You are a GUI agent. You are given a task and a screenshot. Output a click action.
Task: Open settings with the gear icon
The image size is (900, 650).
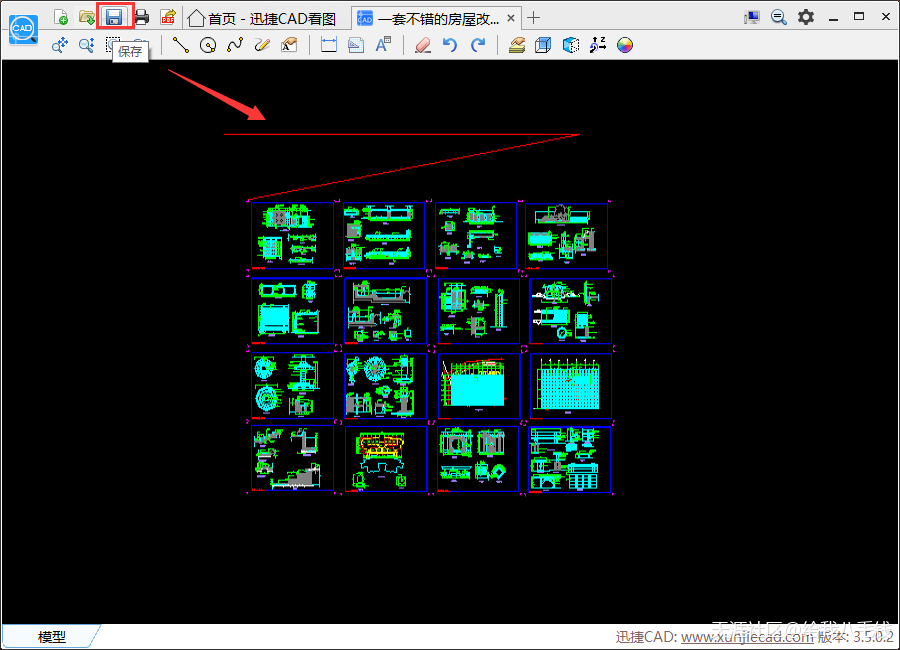click(806, 17)
